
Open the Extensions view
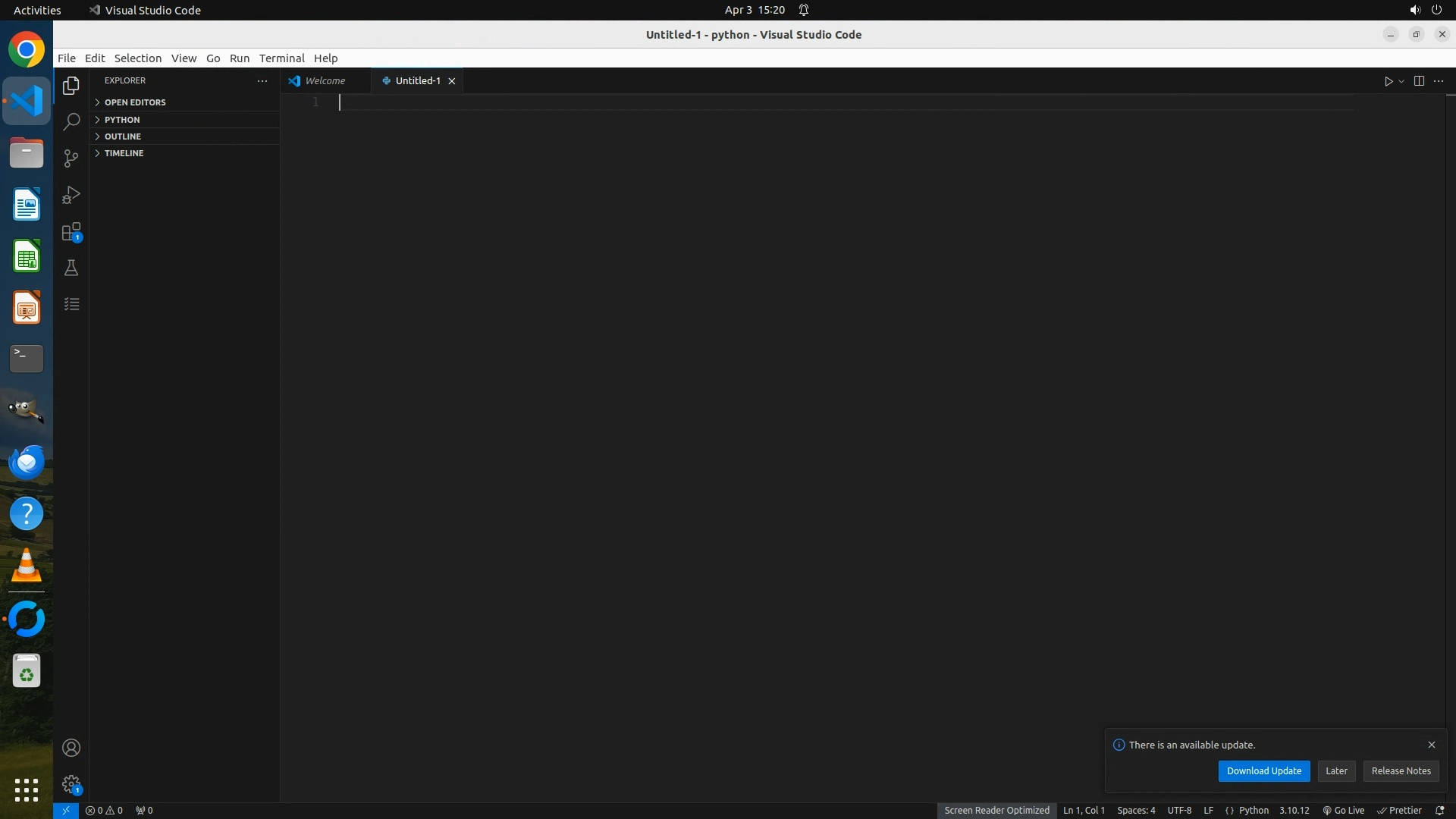(x=71, y=231)
